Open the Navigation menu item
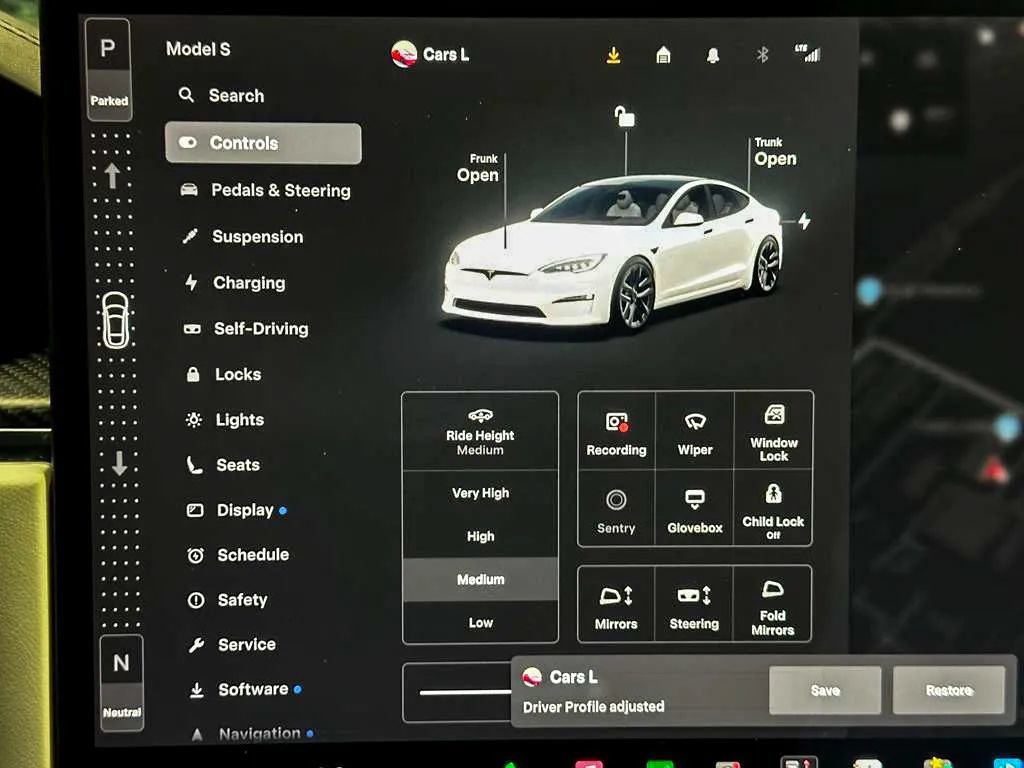This screenshot has height=768, width=1024. (251, 734)
